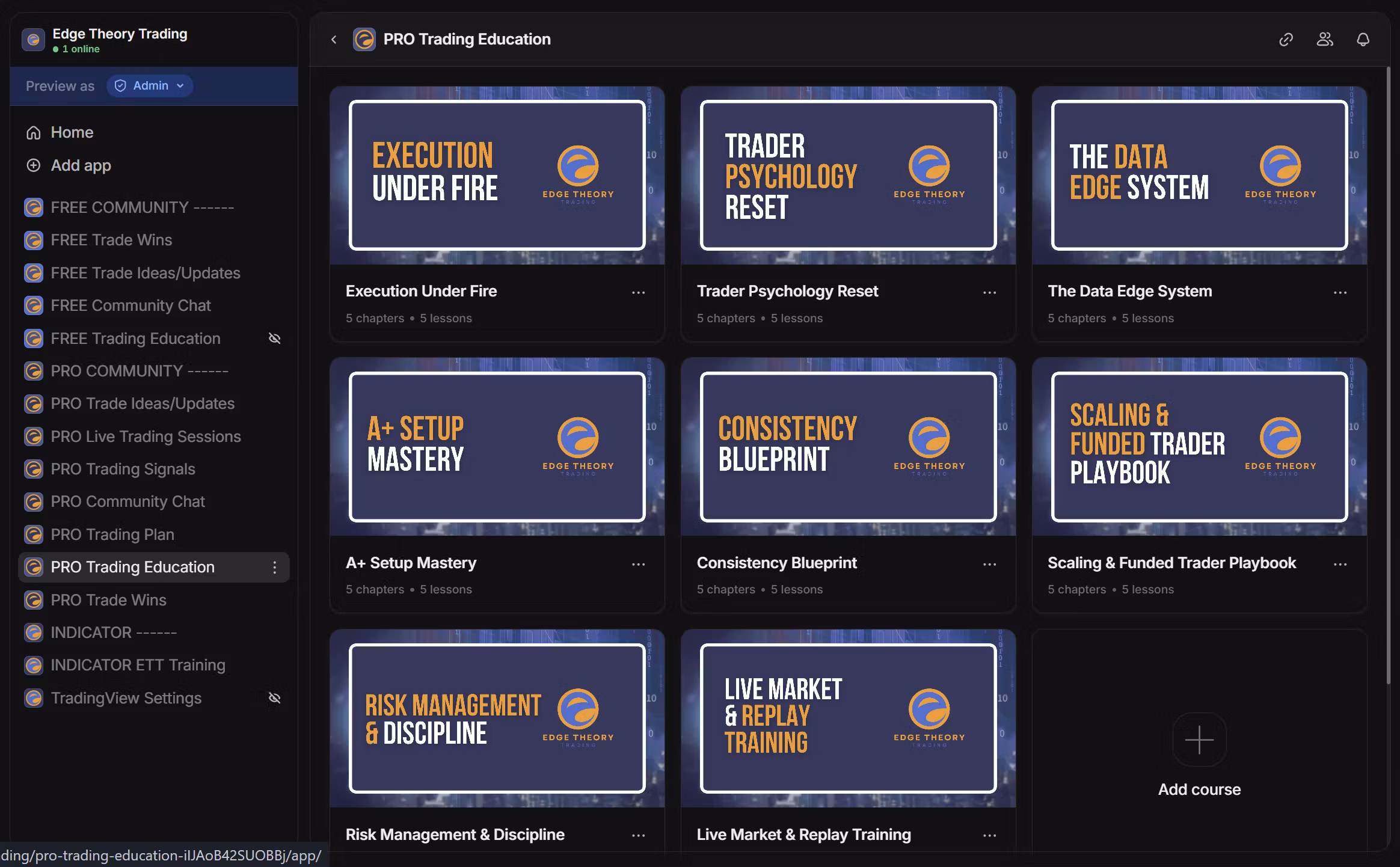Click the PRO Trading Signals app icon
1400x867 pixels.
pos(34,469)
